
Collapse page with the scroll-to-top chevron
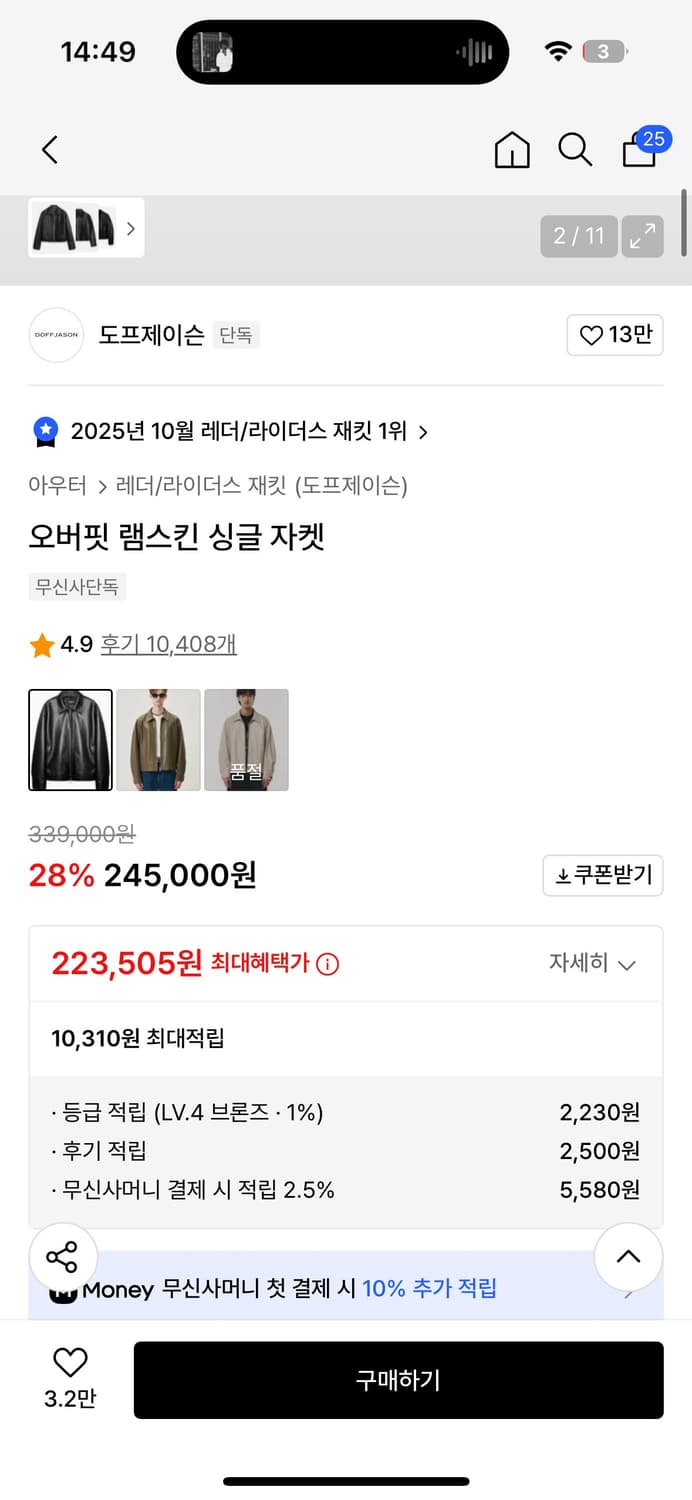(628, 1257)
